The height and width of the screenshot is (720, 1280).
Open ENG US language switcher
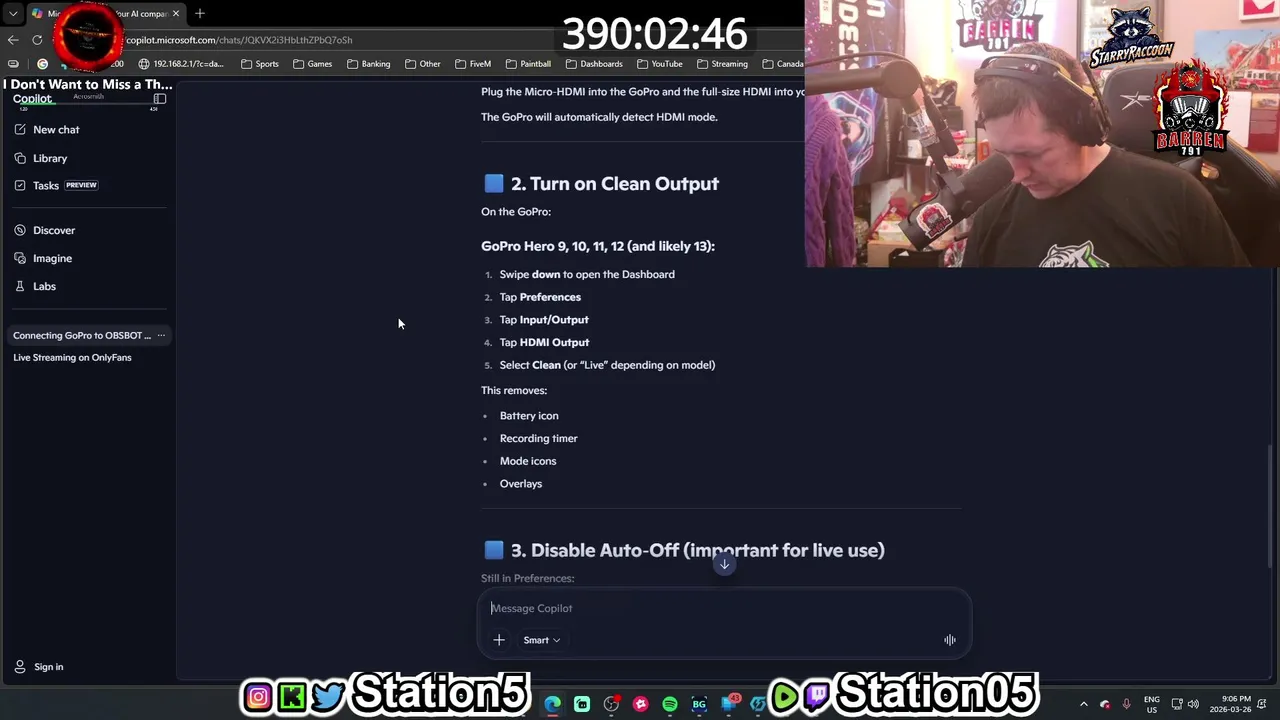pos(1152,704)
